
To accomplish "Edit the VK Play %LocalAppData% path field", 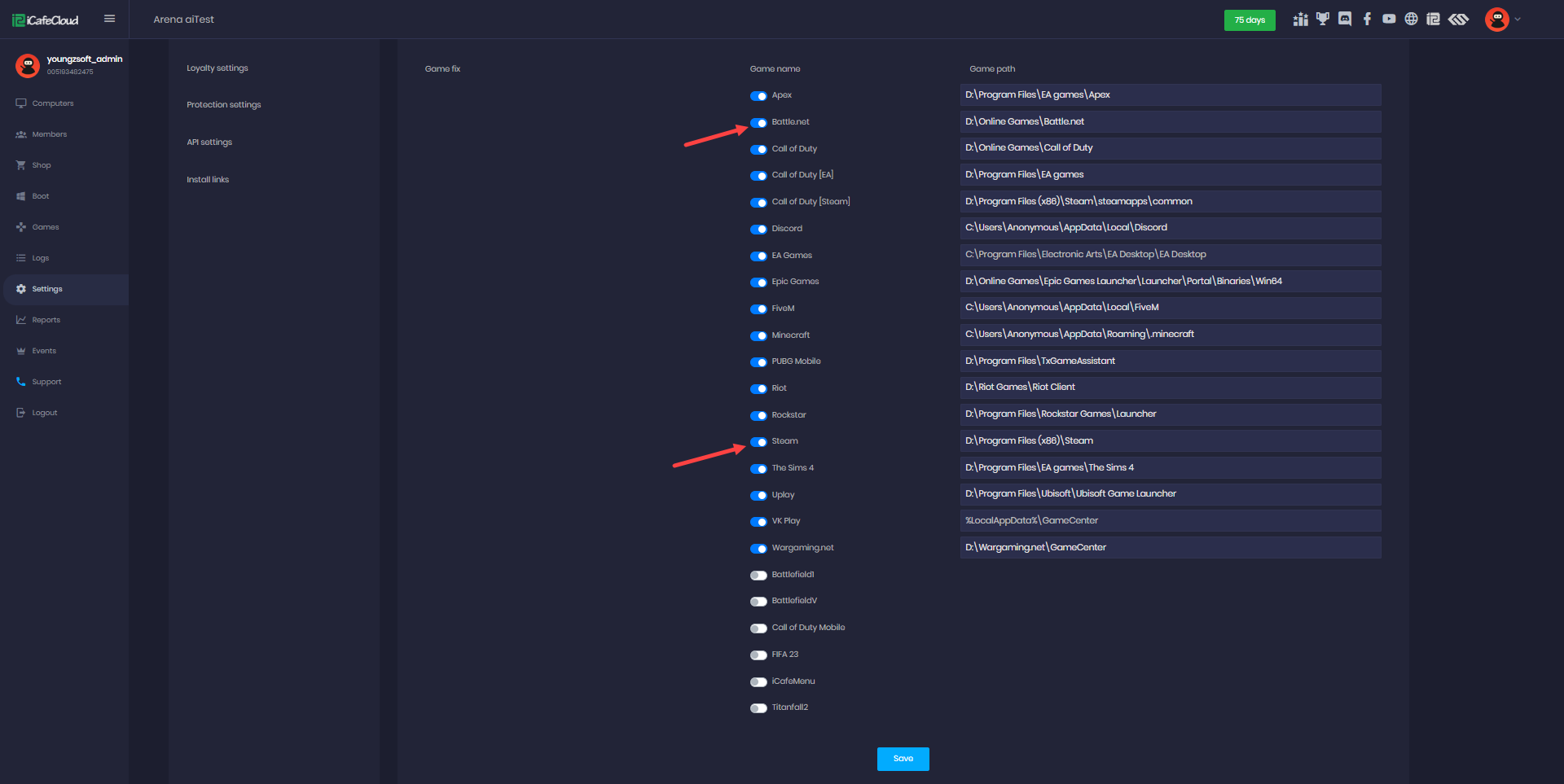I will coord(1171,521).
